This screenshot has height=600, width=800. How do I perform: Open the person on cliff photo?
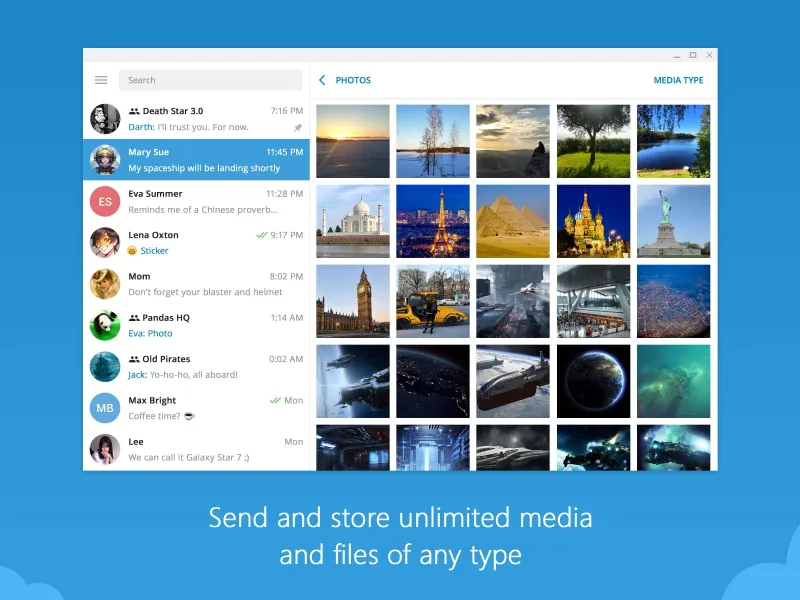513,141
